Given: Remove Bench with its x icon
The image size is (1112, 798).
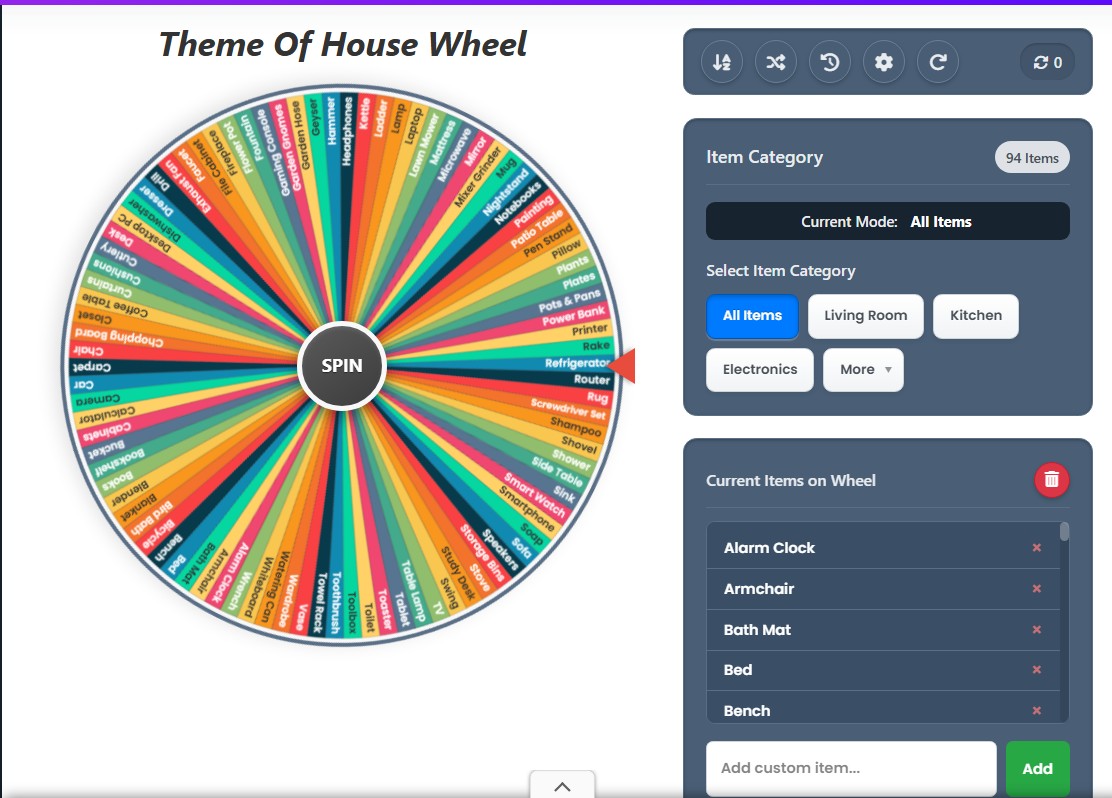Looking at the screenshot, I should pos(1037,711).
